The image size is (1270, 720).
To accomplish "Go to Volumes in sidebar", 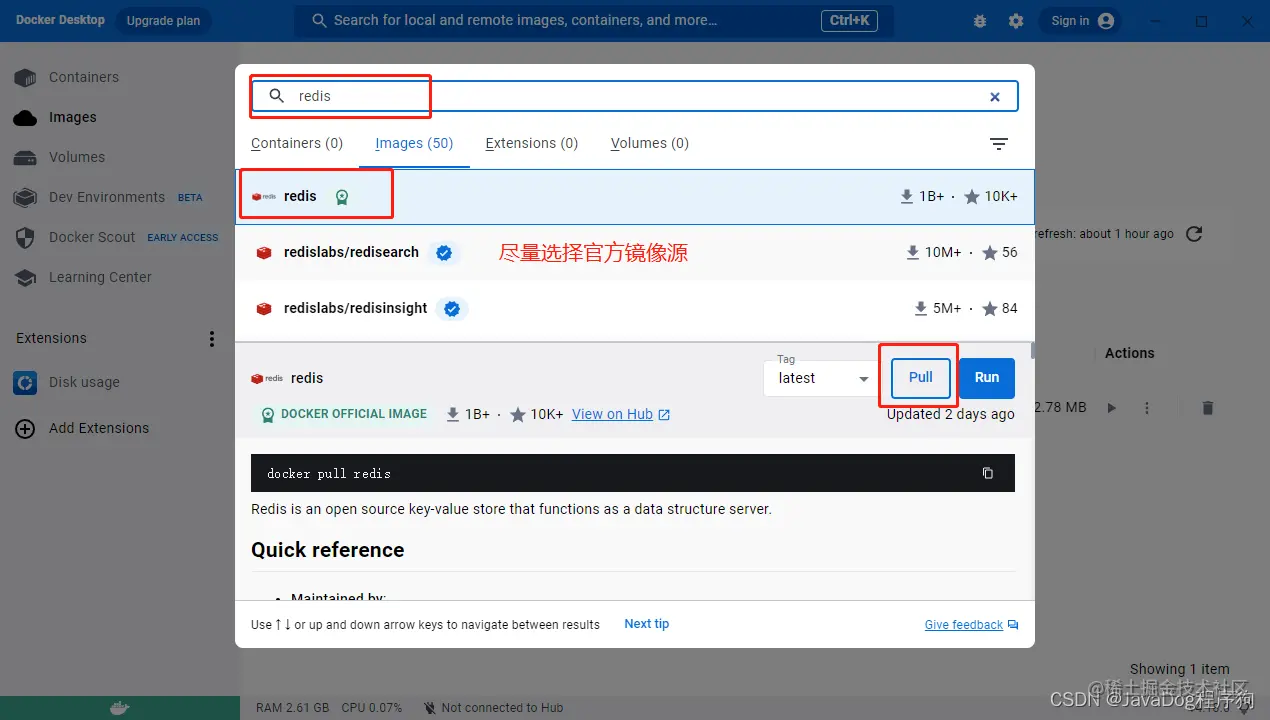I will coord(76,157).
